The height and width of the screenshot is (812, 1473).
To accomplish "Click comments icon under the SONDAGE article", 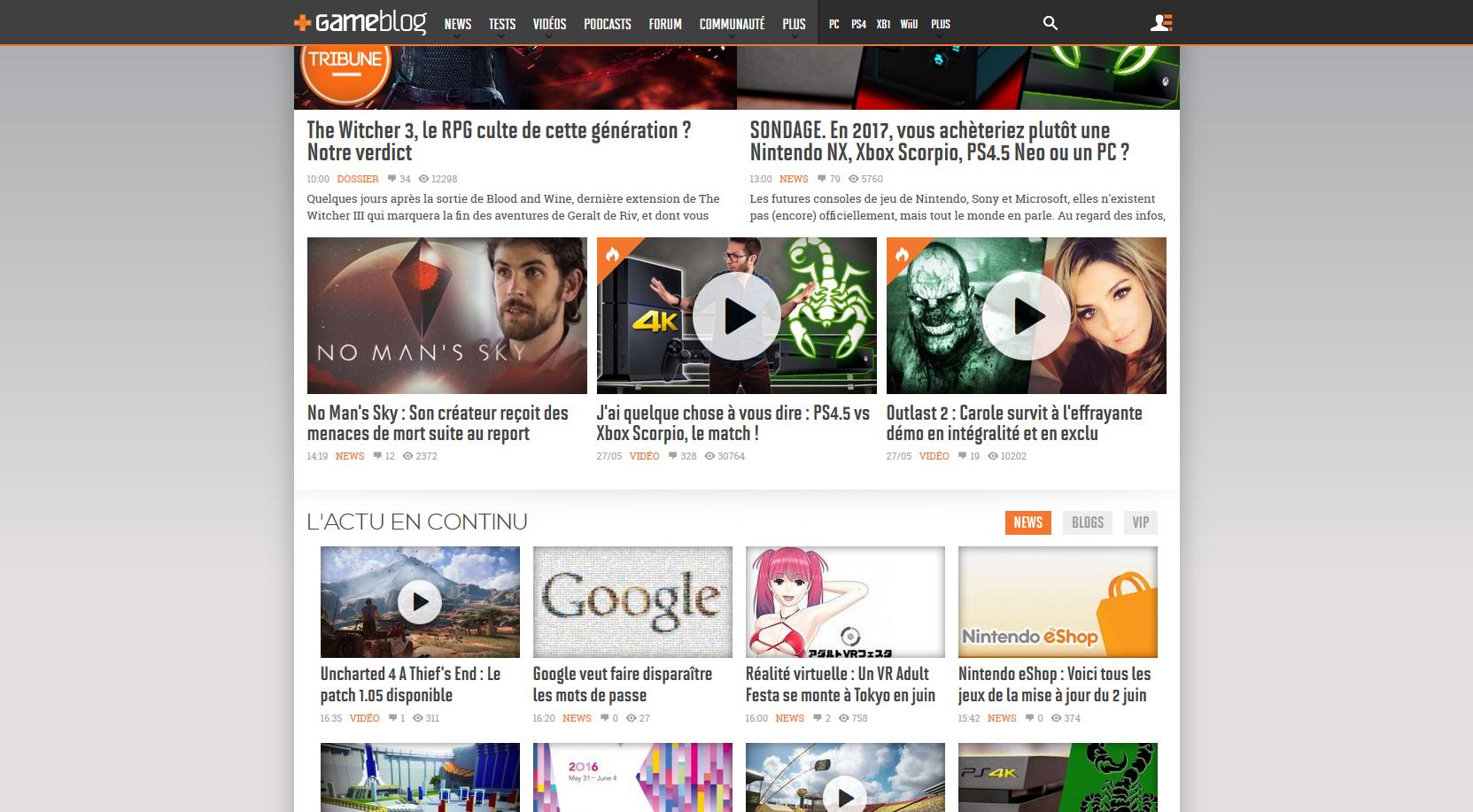I will pyautogui.click(x=821, y=179).
